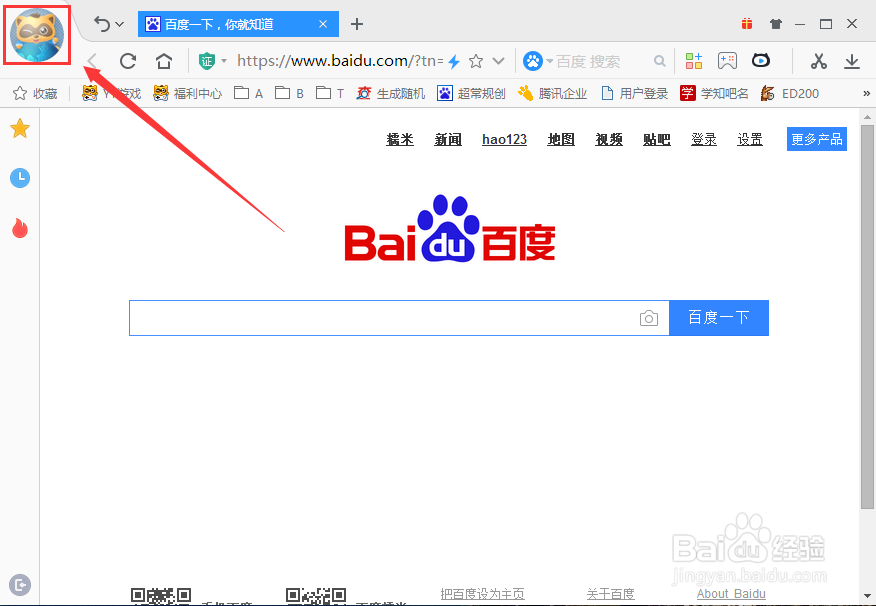Screen dimensions: 876x606
Task: Open the skin (shirt) icon
Action: coord(775,23)
